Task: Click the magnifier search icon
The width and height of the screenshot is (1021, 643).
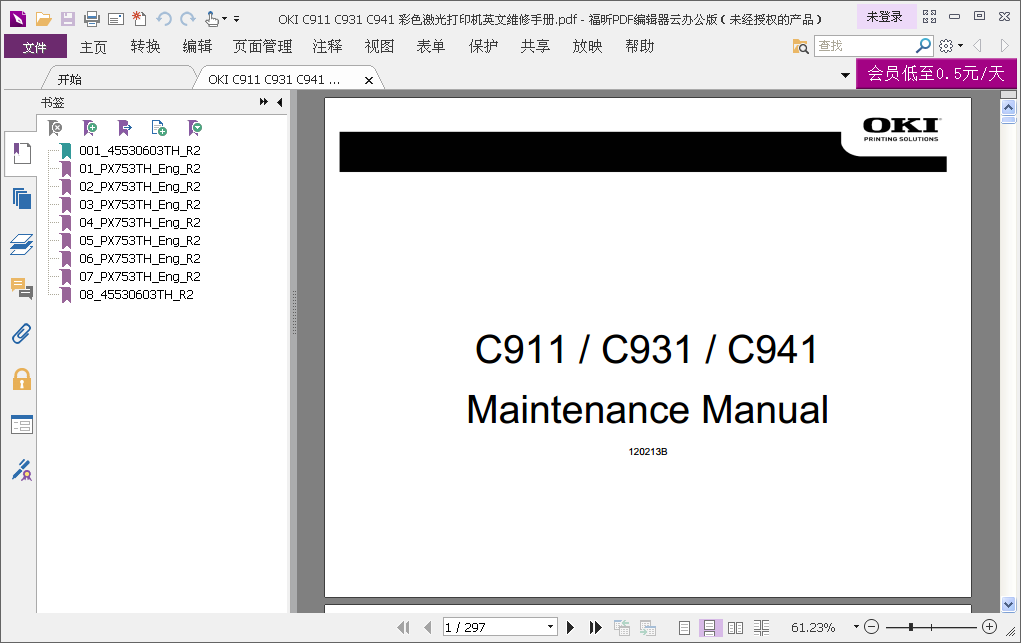Action: [x=923, y=46]
